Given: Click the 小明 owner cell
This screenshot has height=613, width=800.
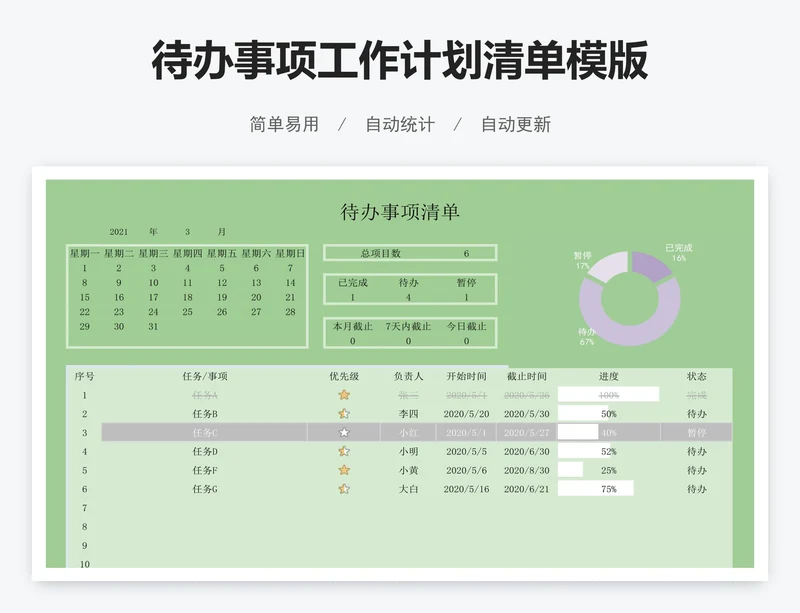Looking at the screenshot, I should pyautogui.click(x=409, y=451).
